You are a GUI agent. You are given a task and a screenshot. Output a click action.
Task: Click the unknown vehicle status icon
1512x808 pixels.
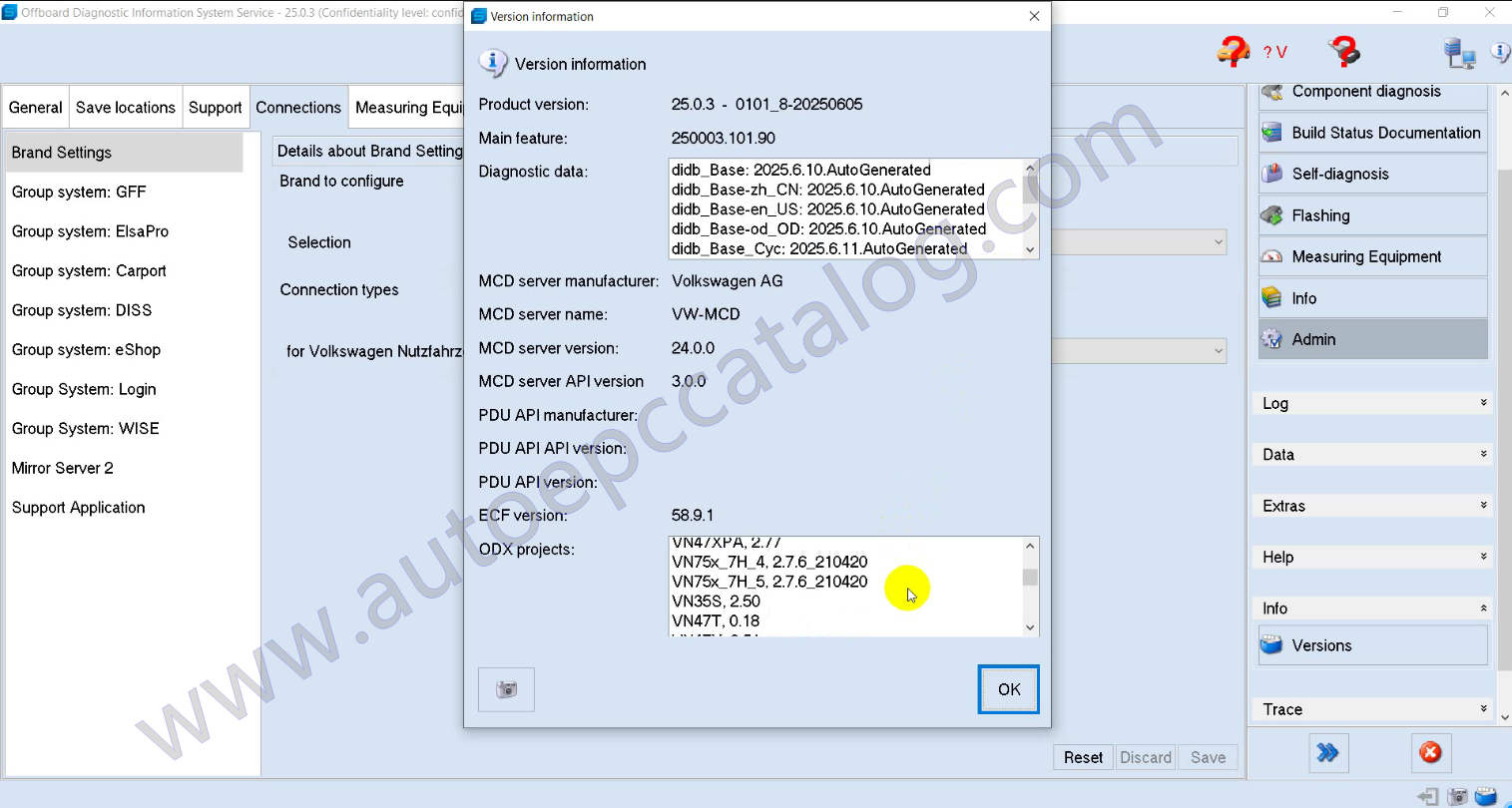pos(1235,51)
